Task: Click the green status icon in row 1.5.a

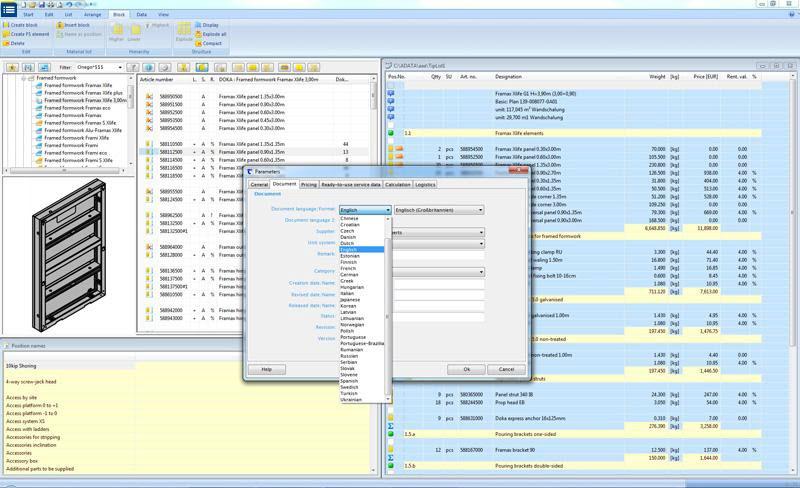Action: coord(391,434)
